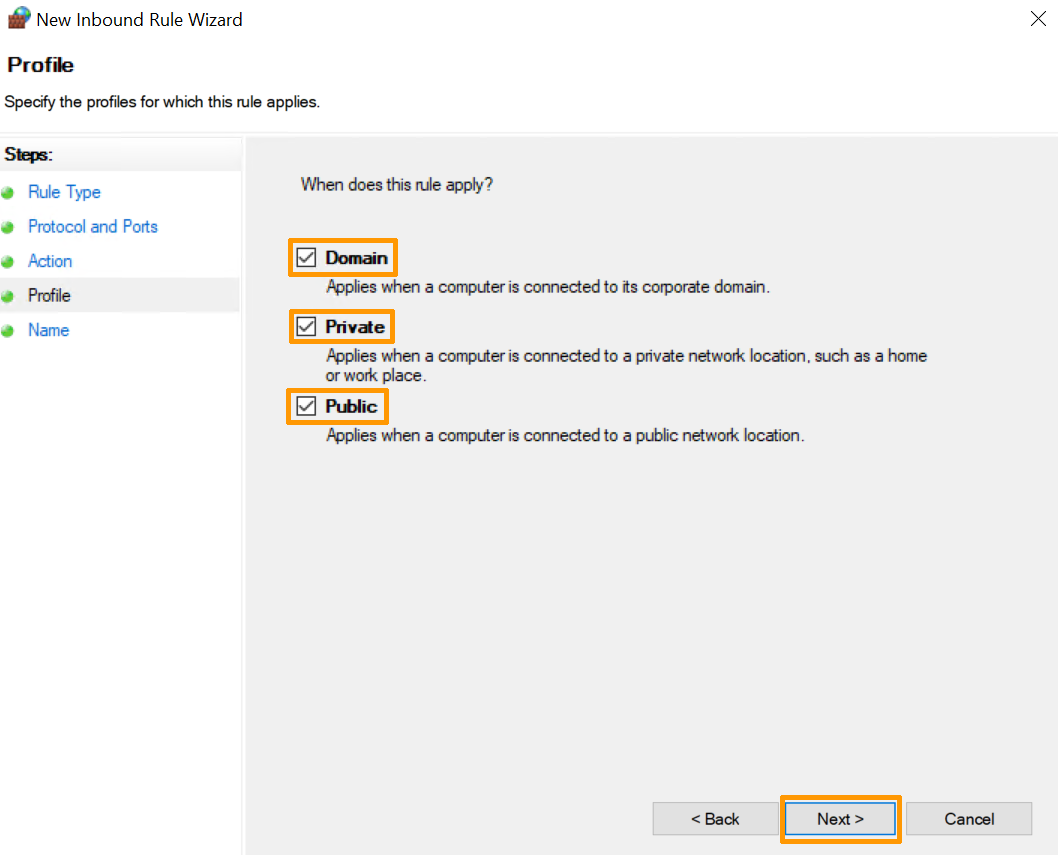
Task: Click the bold Profile page heading
Action: (x=41, y=65)
